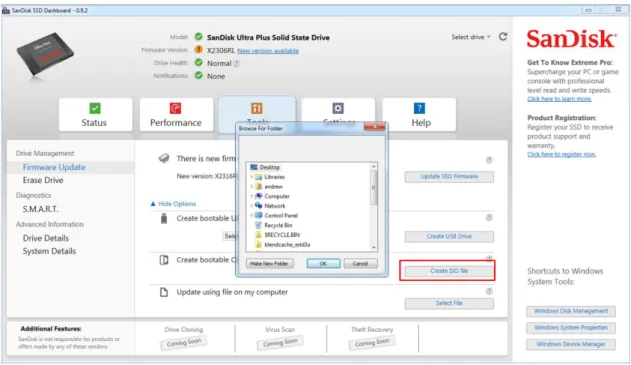The height and width of the screenshot is (365, 631).
Task: Switch to the Performance tab
Action: (x=176, y=115)
